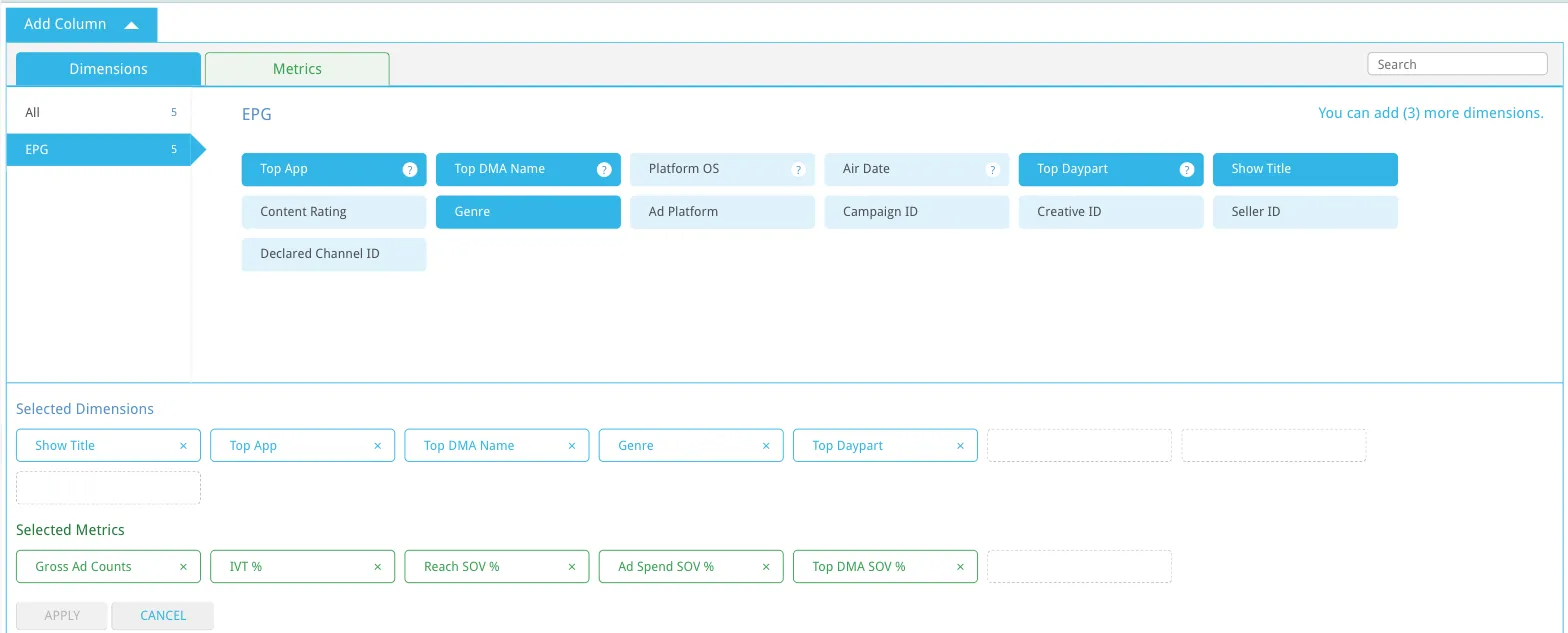Toggle the Content Rating dimension

coord(334,212)
